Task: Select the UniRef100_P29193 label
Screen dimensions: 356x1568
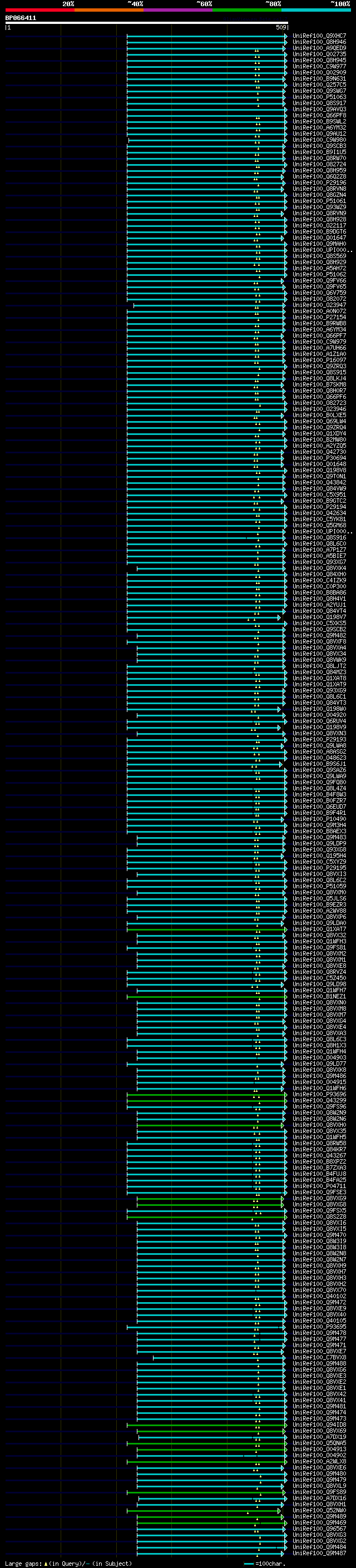Action: [319, 740]
